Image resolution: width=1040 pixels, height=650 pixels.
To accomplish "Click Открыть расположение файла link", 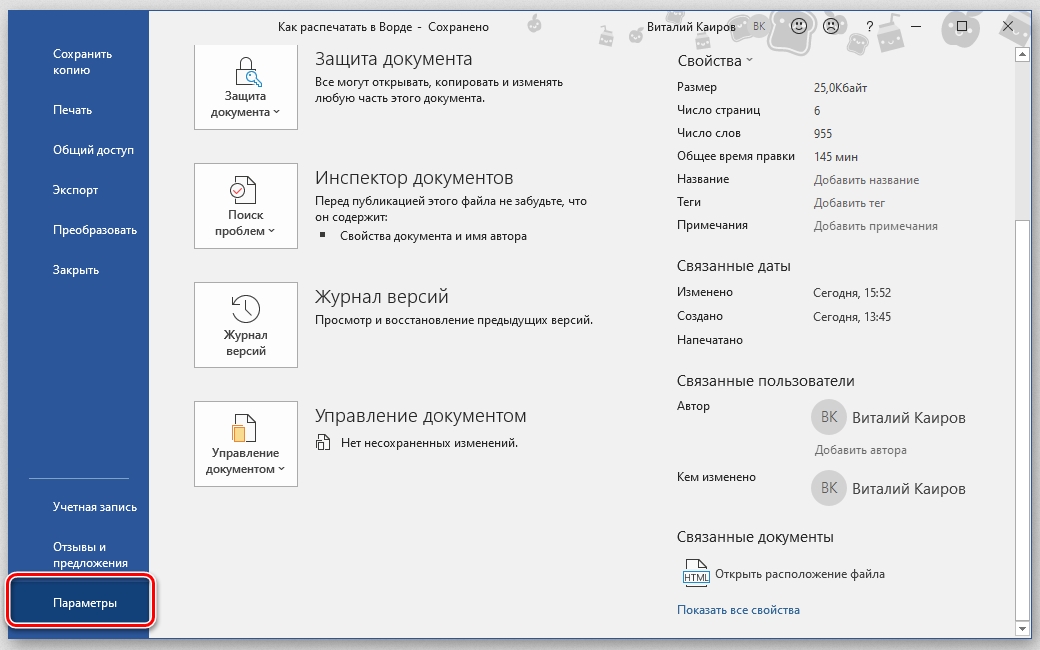I will pyautogui.click(x=800, y=574).
